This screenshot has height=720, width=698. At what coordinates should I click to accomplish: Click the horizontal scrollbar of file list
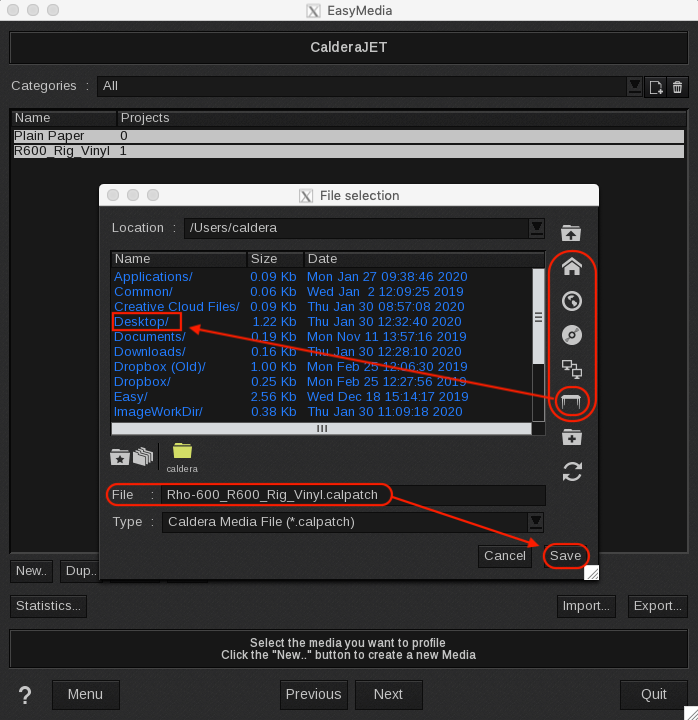click(x=321, y=428)
